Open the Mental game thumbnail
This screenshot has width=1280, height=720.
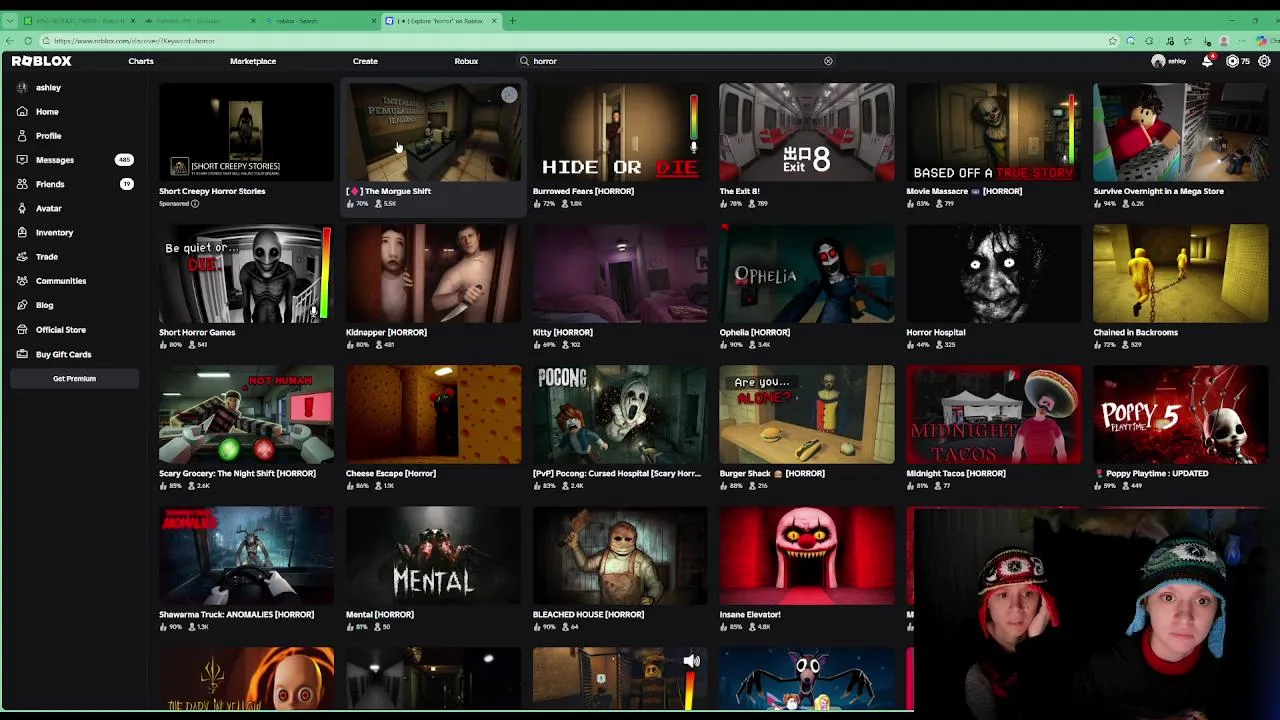click(433, 555)
